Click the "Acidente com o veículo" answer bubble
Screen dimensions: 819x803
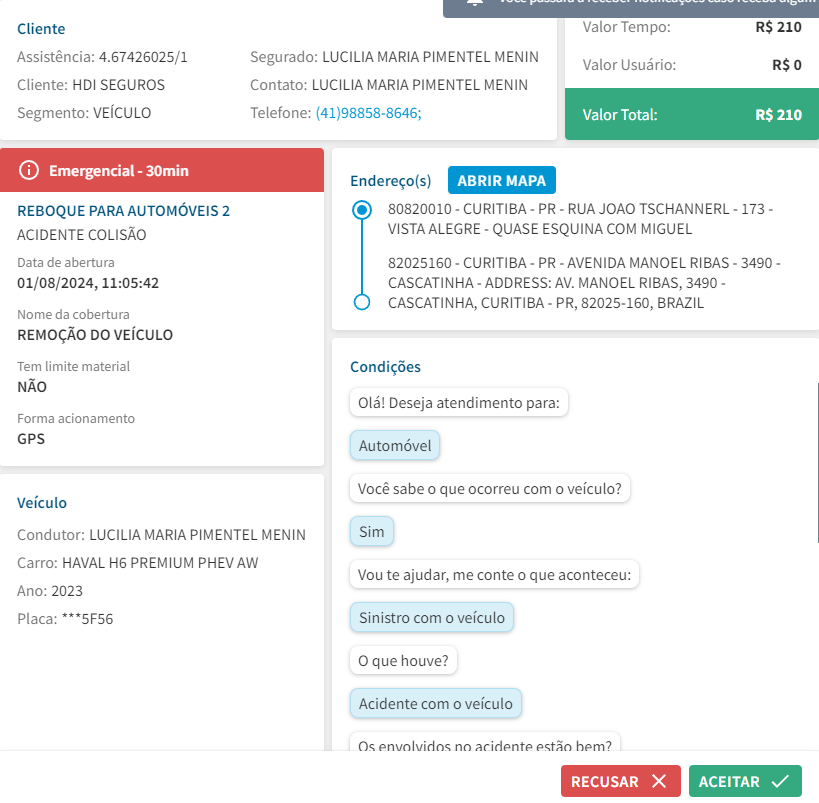click(435, 703)
